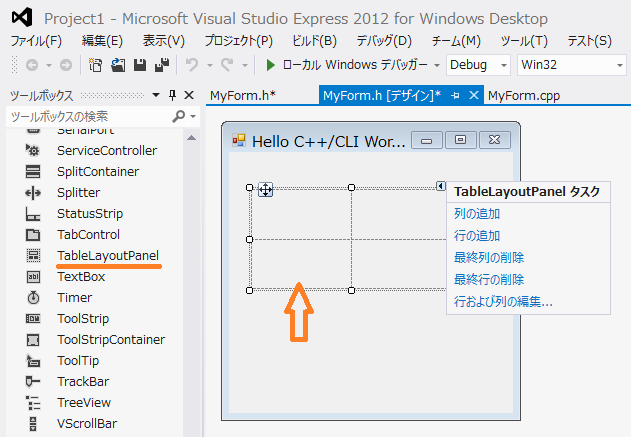Select the StatusStrip icon in toolbox
This screenshot has height=437, width=631.
click(33, 214)
